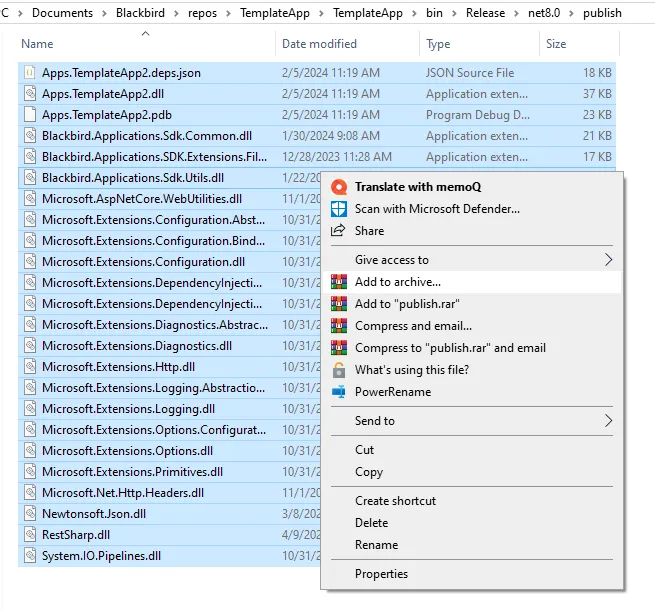The image size is (655, 610).
Task: Sort files by Date modified column
Action: click(319, 44)
